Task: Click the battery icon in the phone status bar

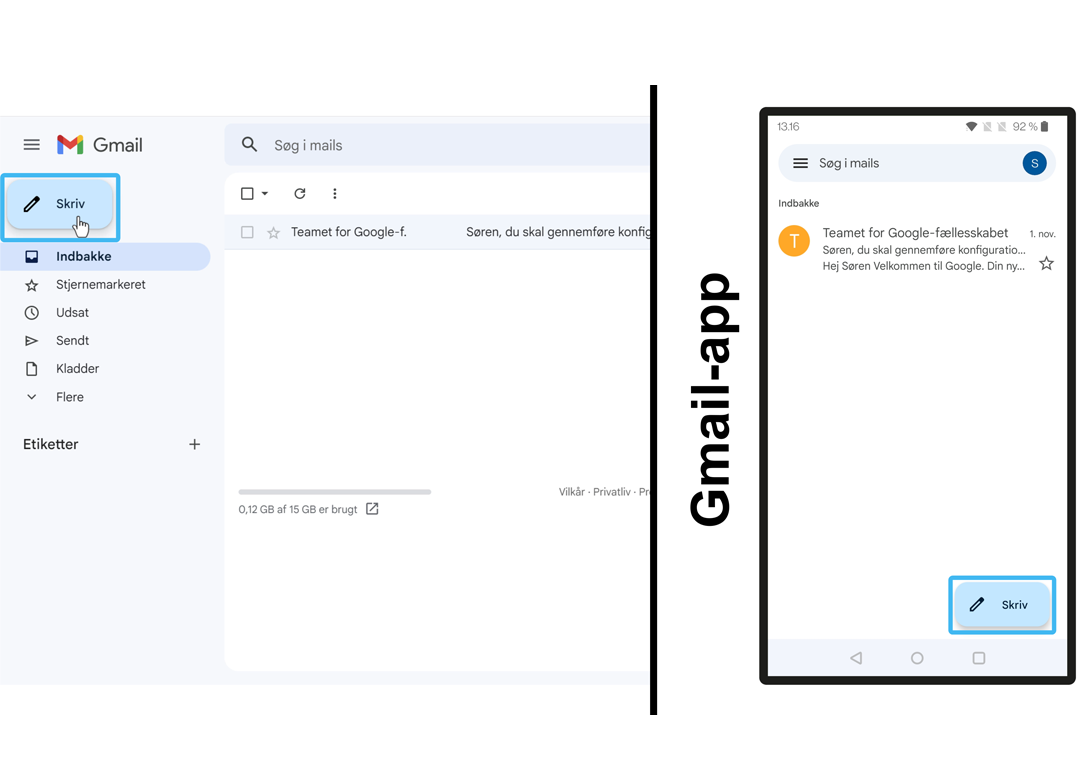Action: click(1044, 127)
